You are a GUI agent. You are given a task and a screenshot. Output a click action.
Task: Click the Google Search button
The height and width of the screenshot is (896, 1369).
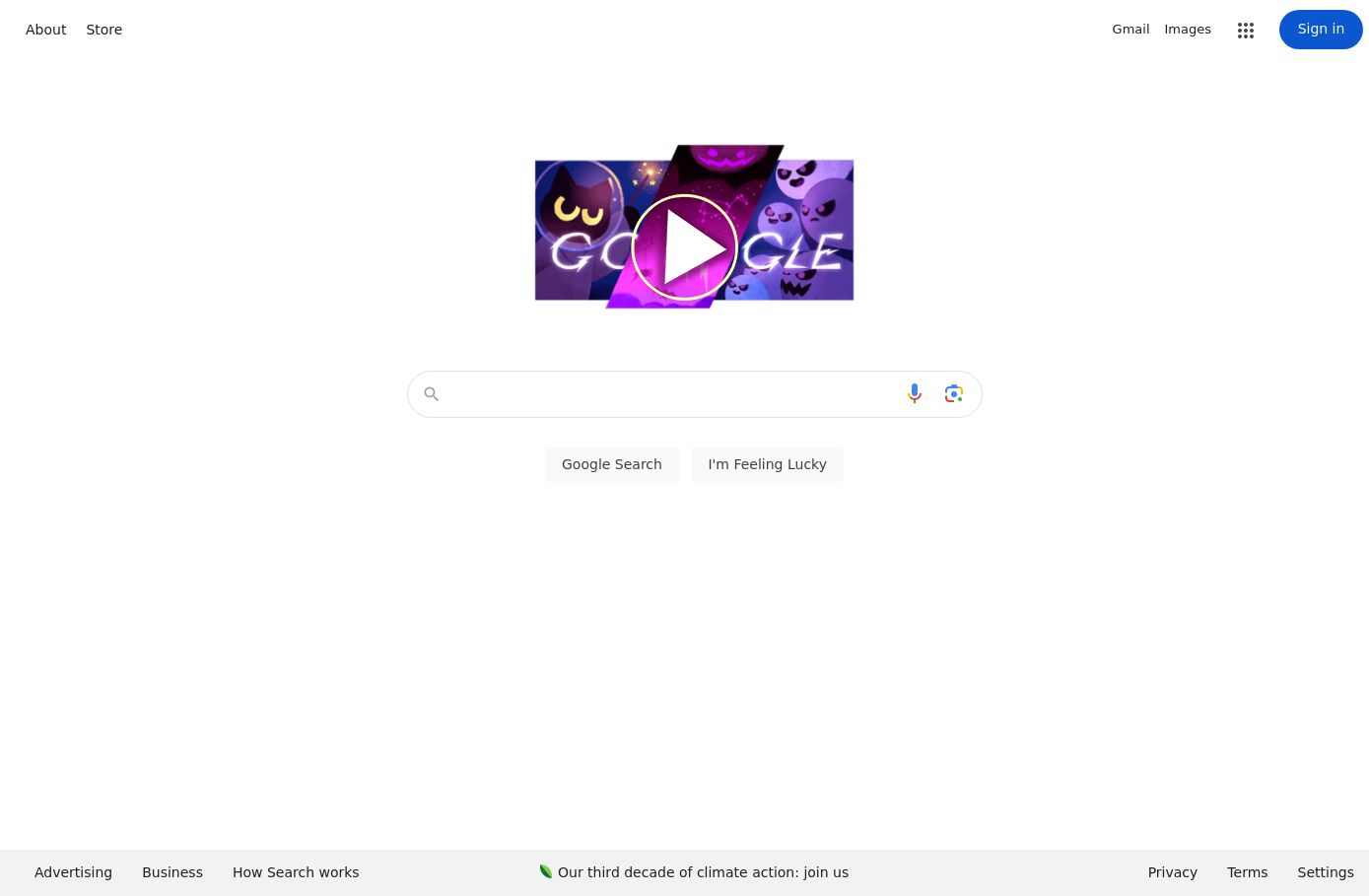[612, 464]
